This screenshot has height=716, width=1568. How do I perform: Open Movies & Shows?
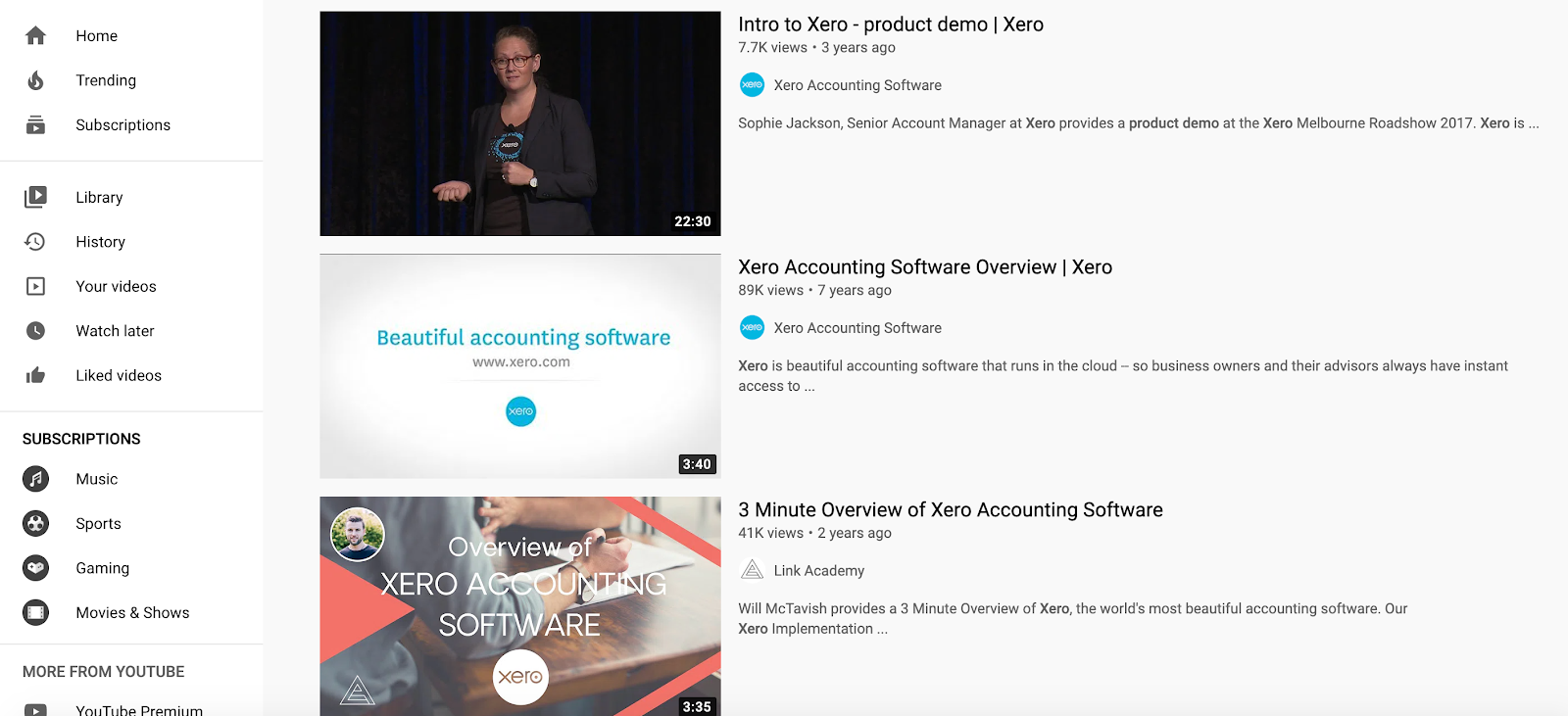131,612
